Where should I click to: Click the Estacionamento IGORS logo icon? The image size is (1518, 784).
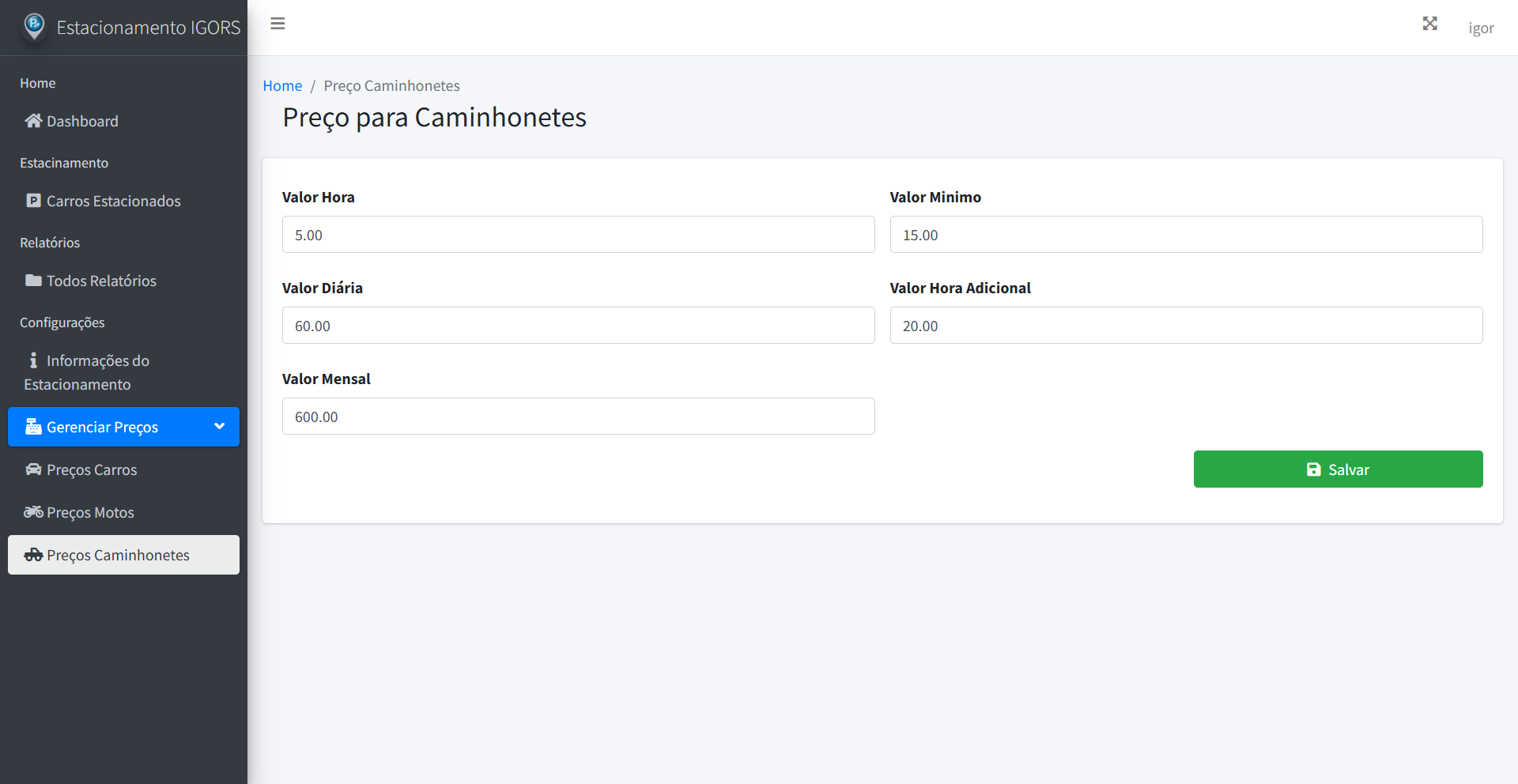point(34,26)
